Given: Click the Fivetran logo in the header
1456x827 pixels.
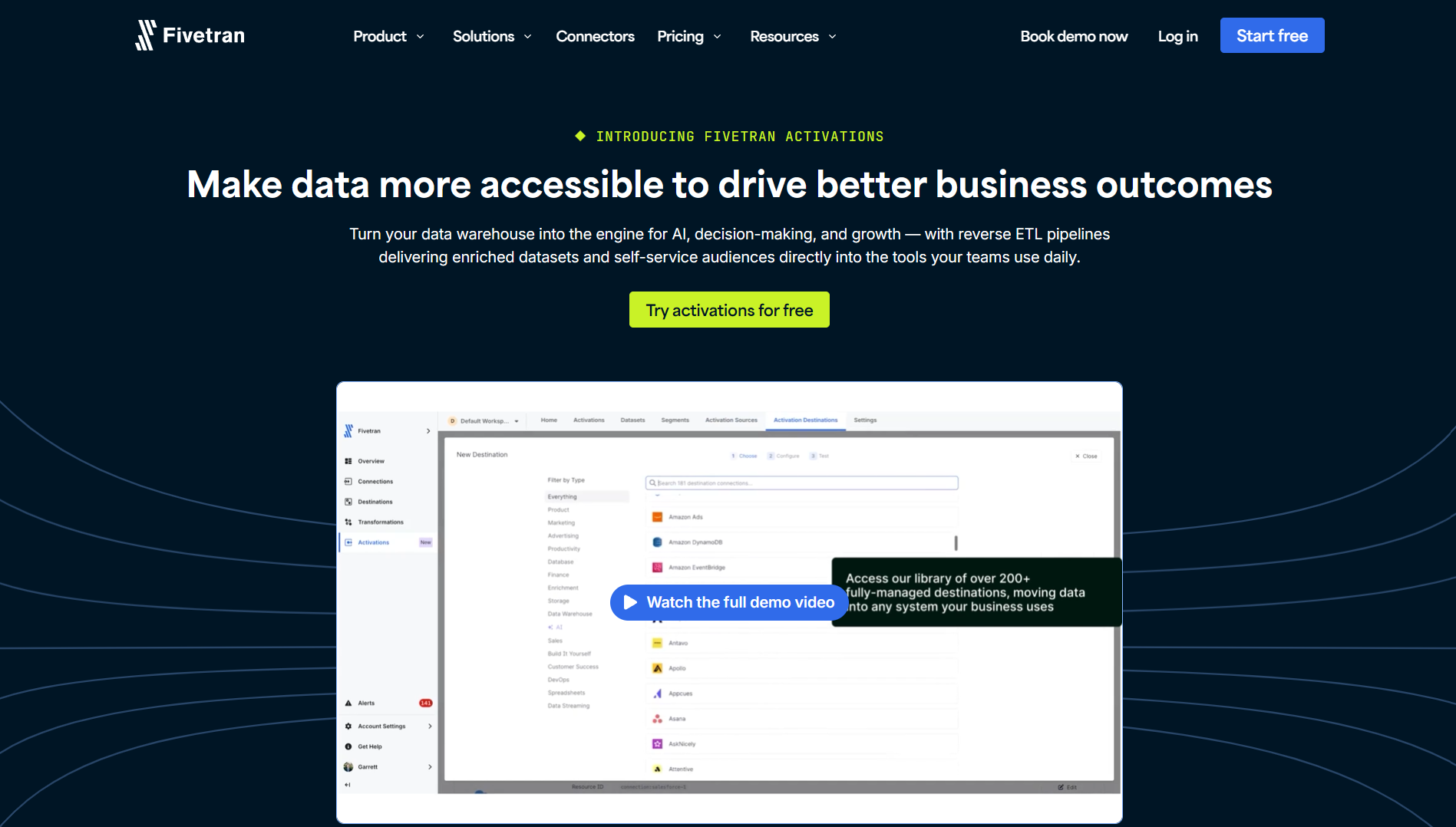Looking at the screenshot, I should point(190,35).
